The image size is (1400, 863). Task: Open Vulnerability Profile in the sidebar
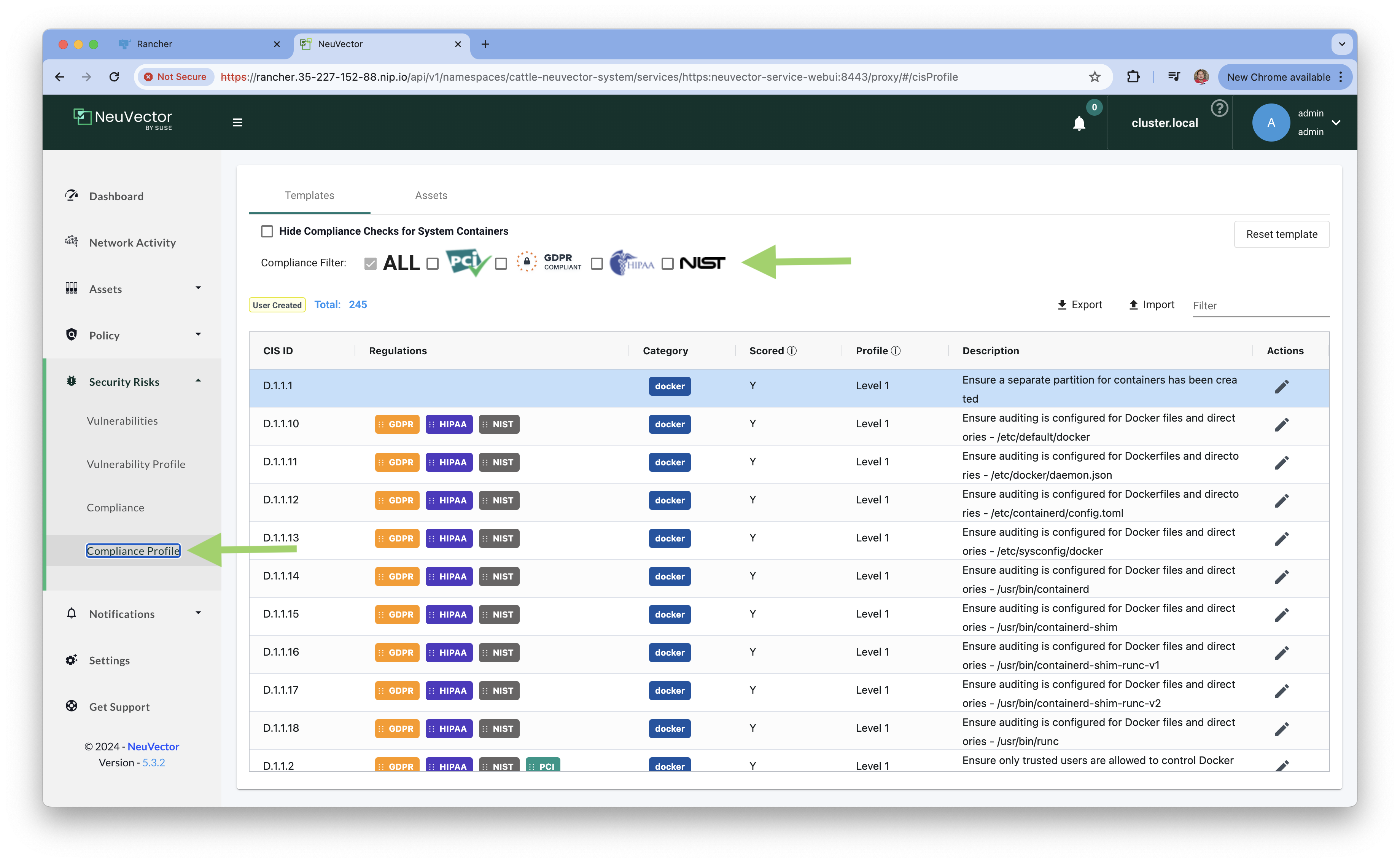point(136,464)
